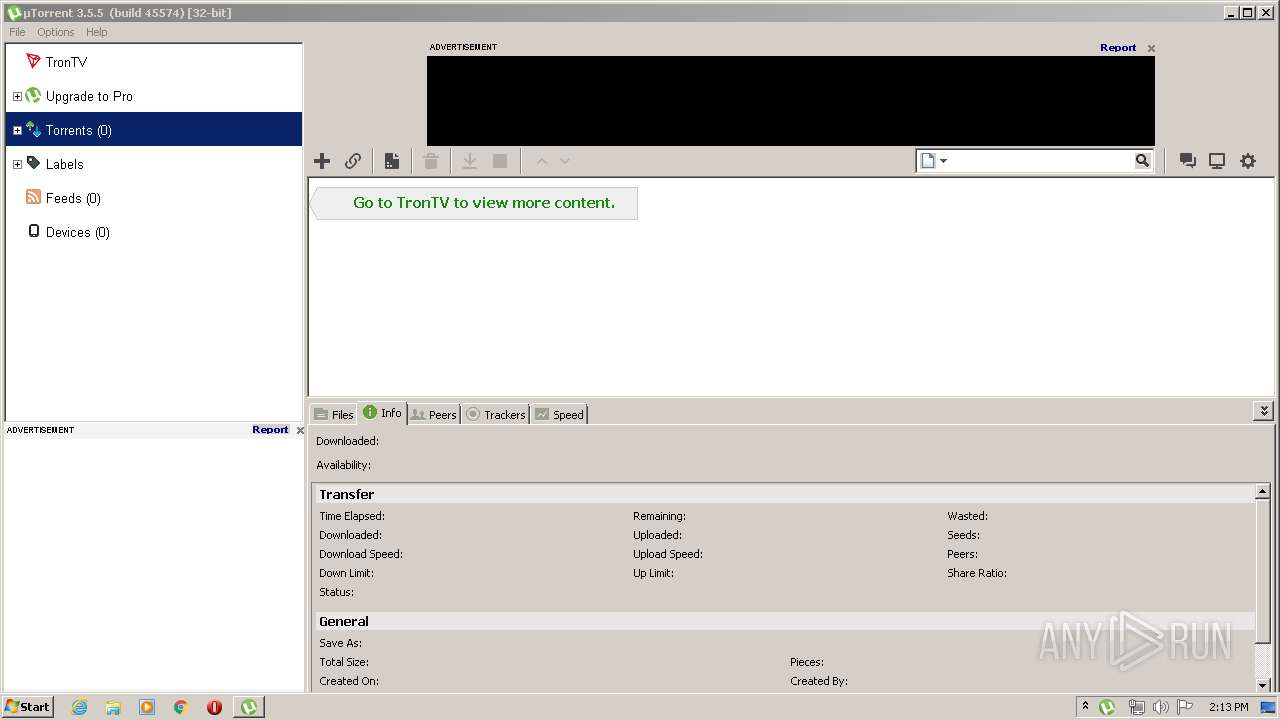Open Windows Explorer folder taskbar icon
This screenshot has height=720, width=1280.
(x=113, y=707)
